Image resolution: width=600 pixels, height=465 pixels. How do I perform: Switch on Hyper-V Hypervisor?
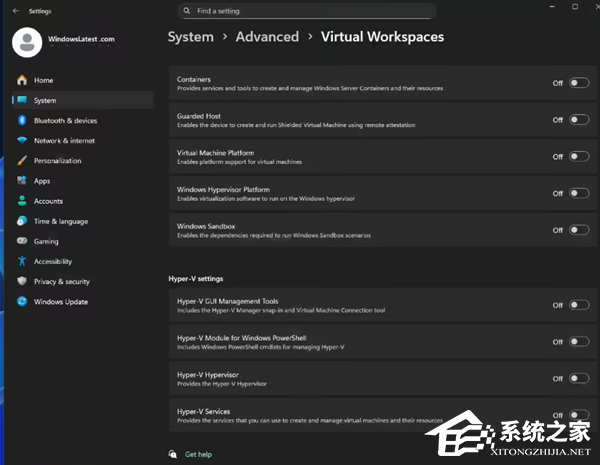579,378
